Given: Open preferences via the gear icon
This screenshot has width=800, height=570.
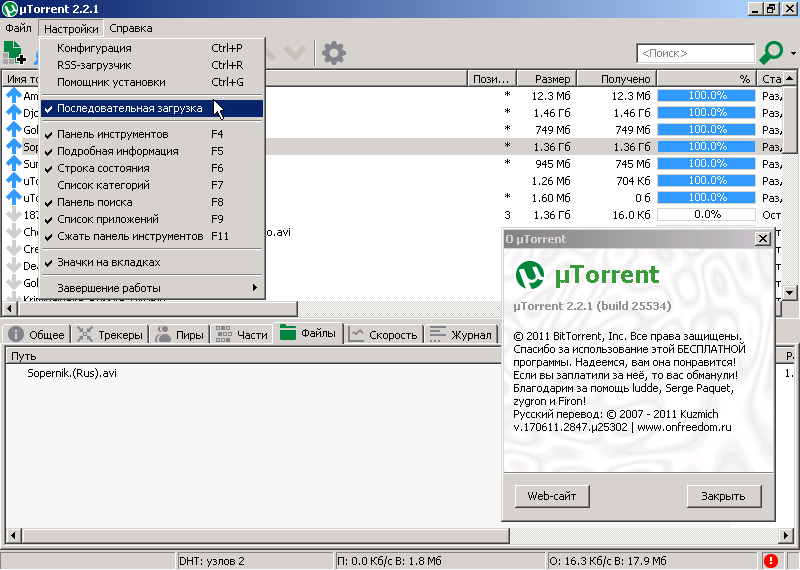Looking at the screenshot, I should pyautogui.click(x=334, y=52).
